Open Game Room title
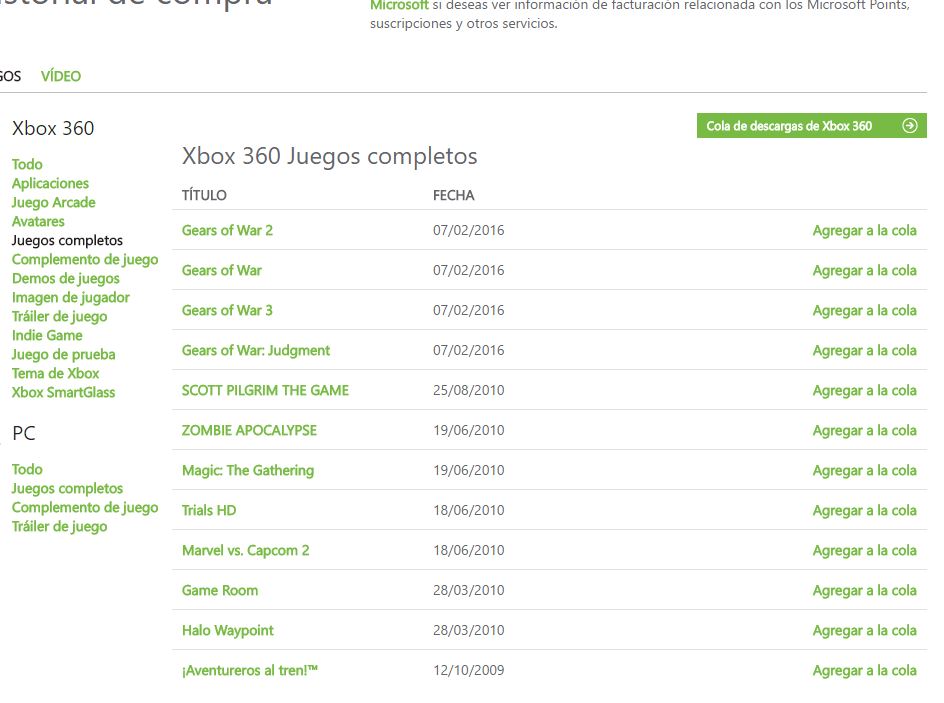Screen dimensions: 944x703 coord(220,590)
